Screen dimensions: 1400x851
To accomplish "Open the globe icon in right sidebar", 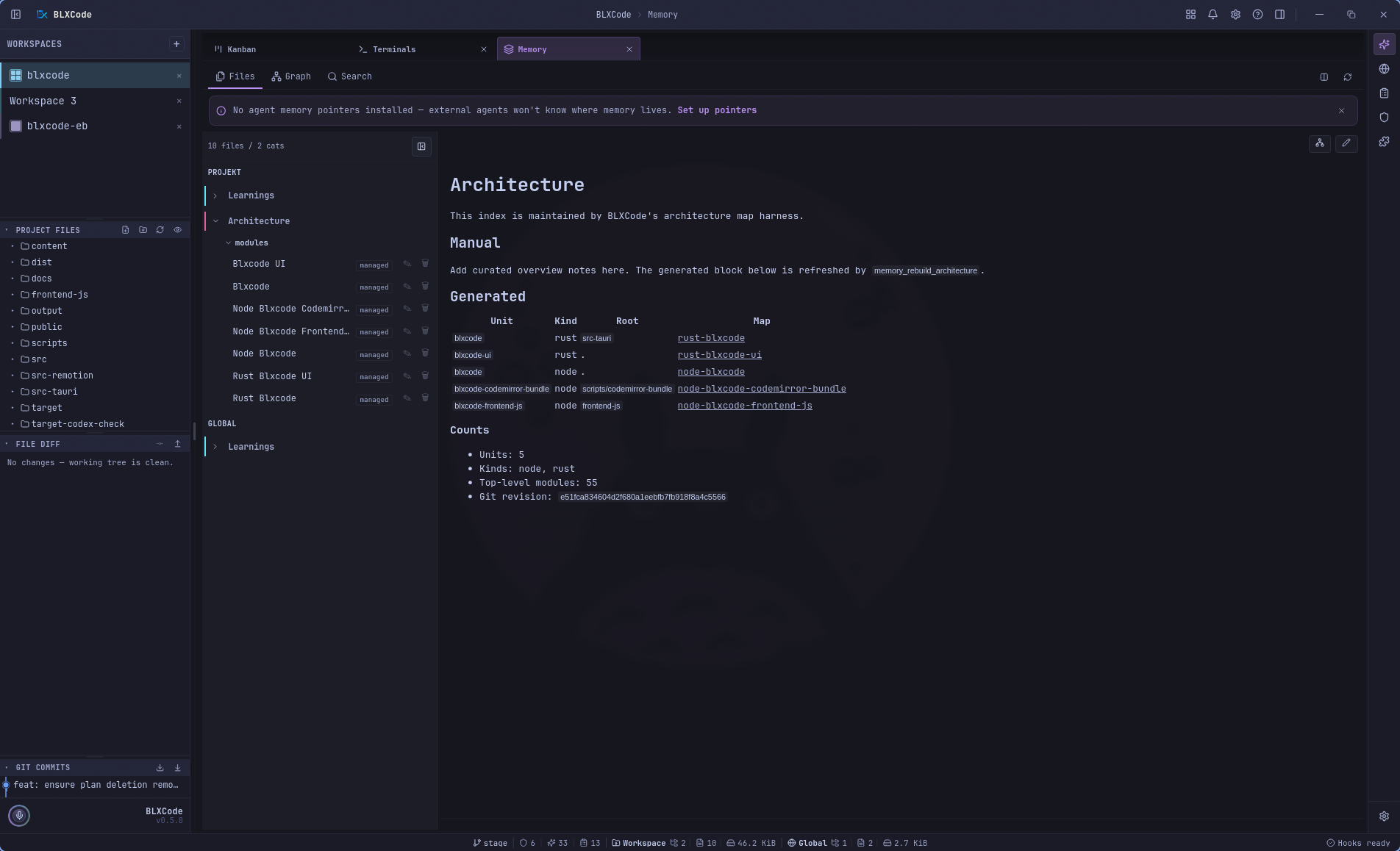I will (x=1385, y=69).
